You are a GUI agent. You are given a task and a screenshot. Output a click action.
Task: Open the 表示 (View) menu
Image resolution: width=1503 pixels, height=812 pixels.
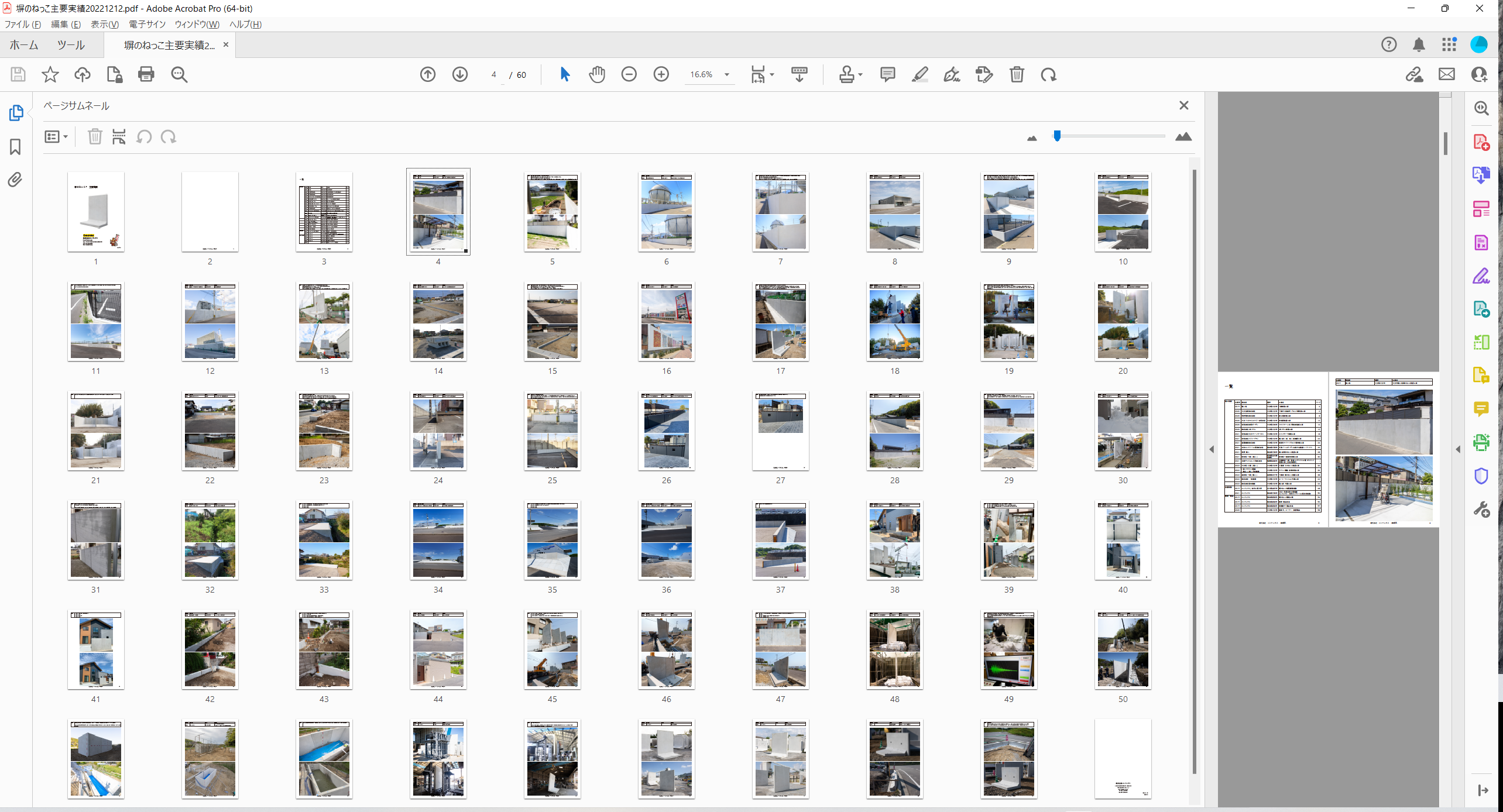pyautogui.click(x=104, y=24)
